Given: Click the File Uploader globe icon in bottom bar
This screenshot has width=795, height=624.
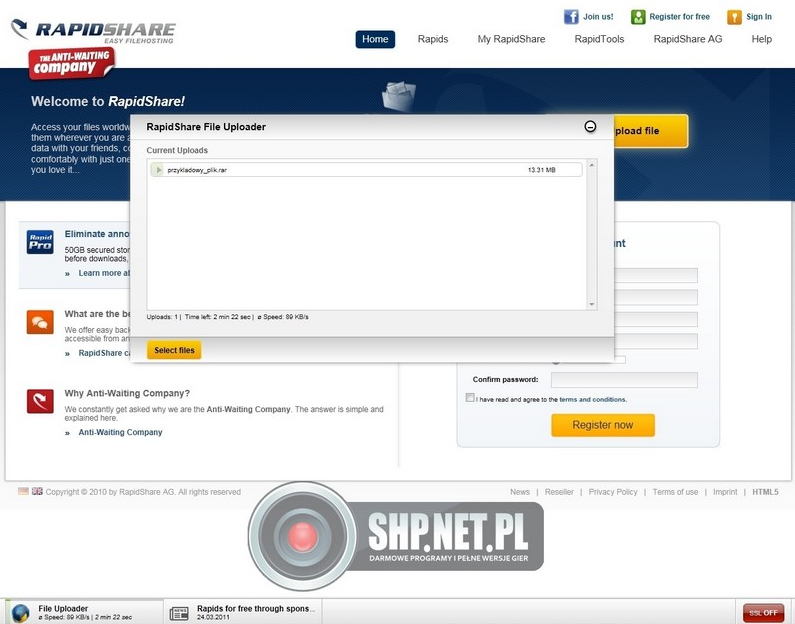Looking at the screenshot, I should [x=21, y=612].
